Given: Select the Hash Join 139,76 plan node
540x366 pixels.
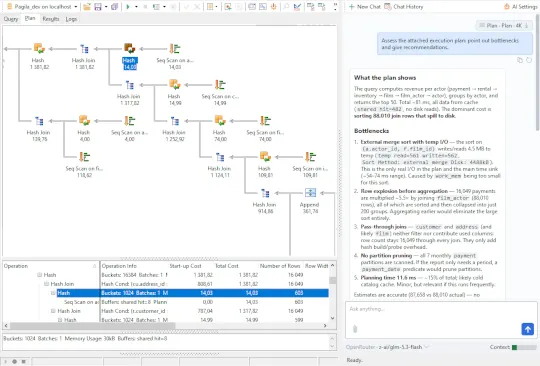Looking at the screenshot, I should [x=39, y=128].
